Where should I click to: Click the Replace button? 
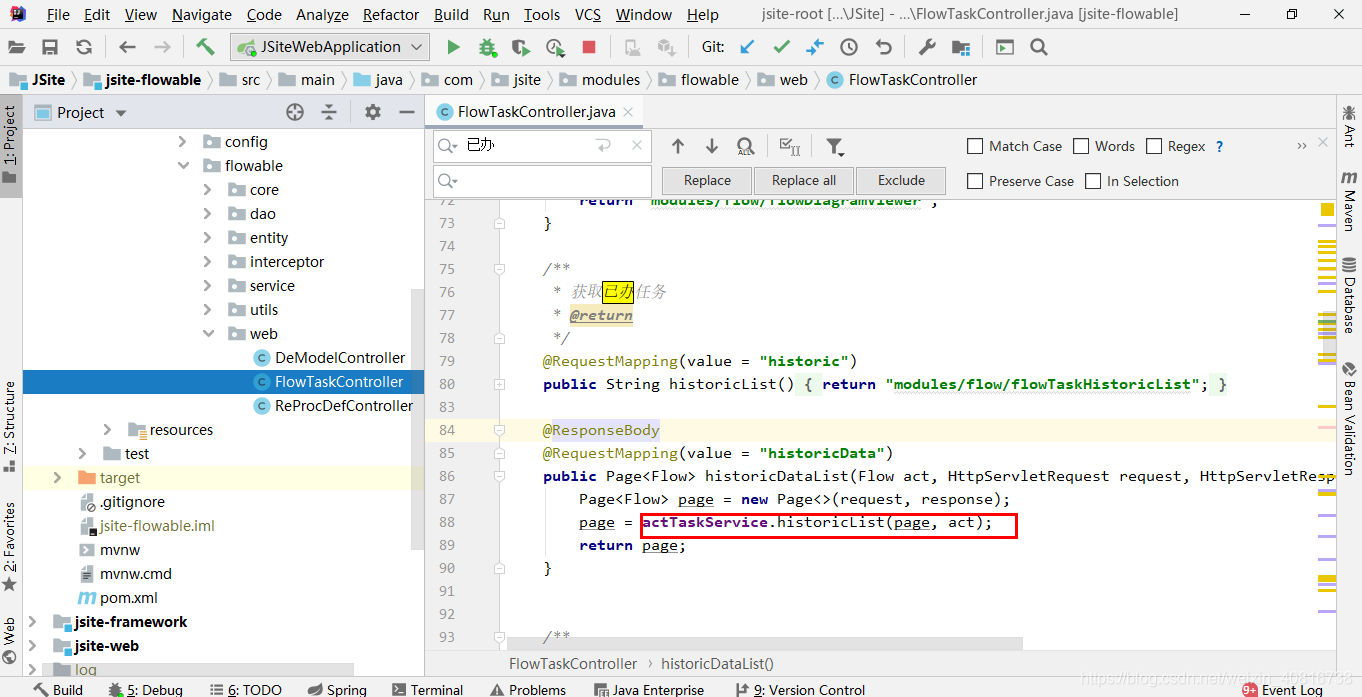pyautogui.click(x=707, y=181)
